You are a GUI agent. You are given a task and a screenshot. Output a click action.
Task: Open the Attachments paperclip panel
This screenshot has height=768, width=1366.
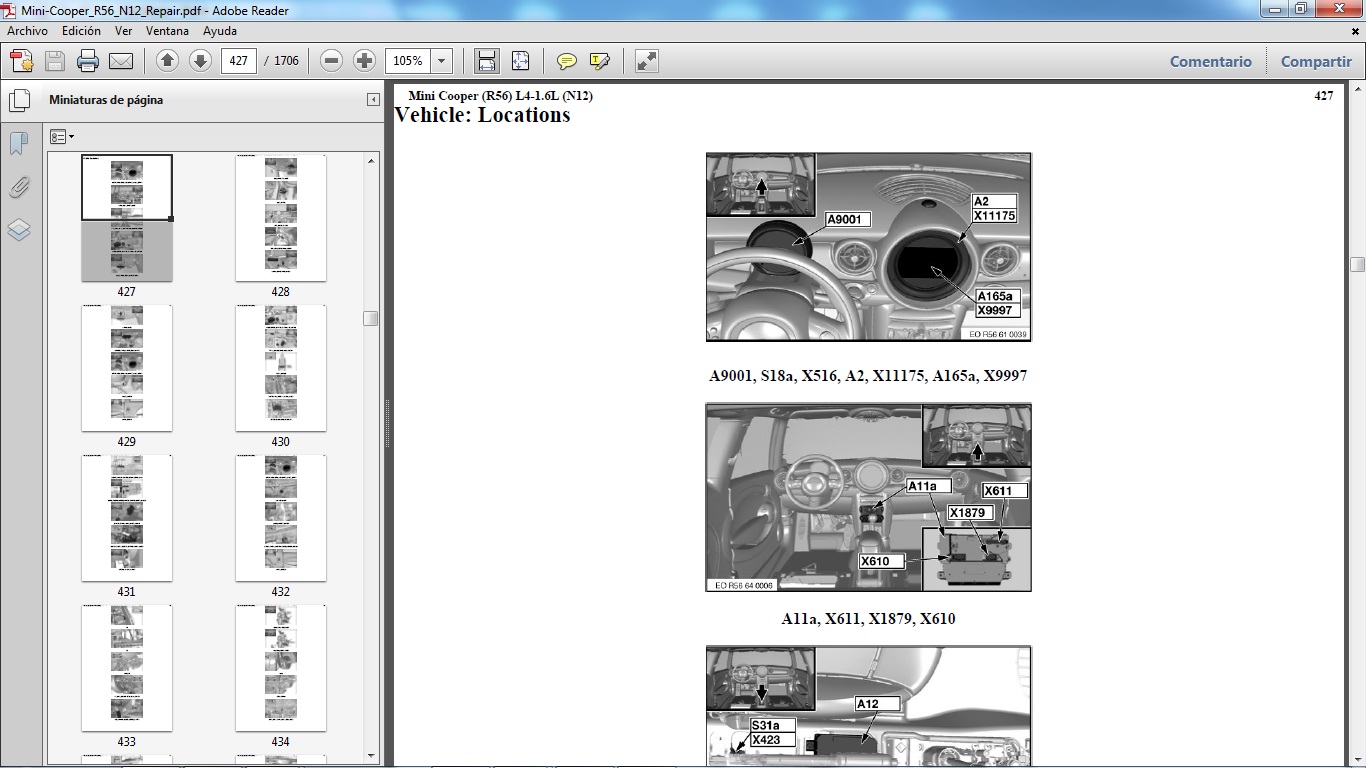19,187
